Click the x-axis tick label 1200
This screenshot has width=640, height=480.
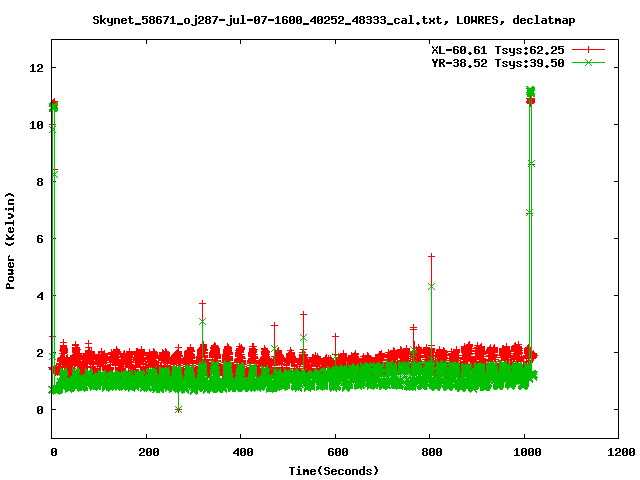click(621, 452)
